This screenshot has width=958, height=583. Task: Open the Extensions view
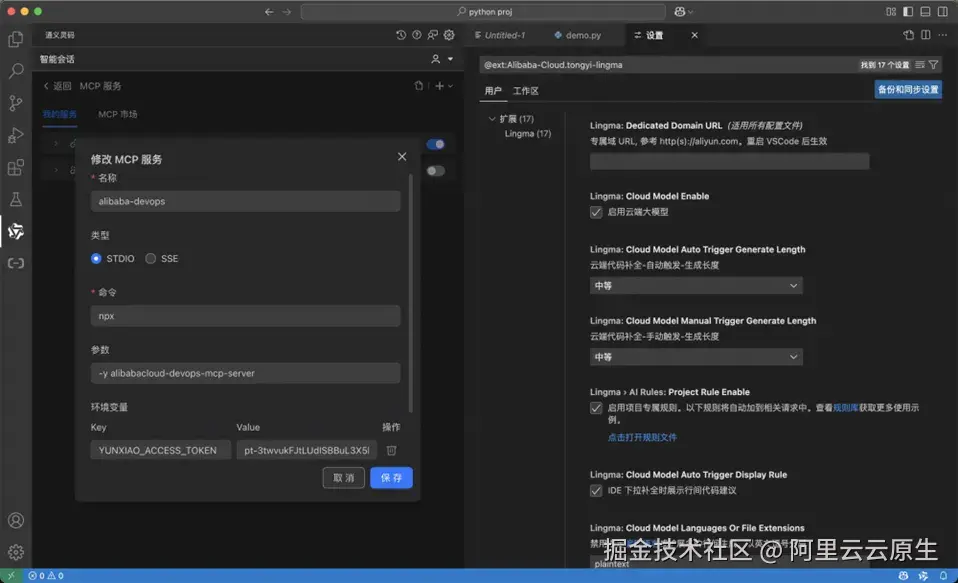(16, 167)
